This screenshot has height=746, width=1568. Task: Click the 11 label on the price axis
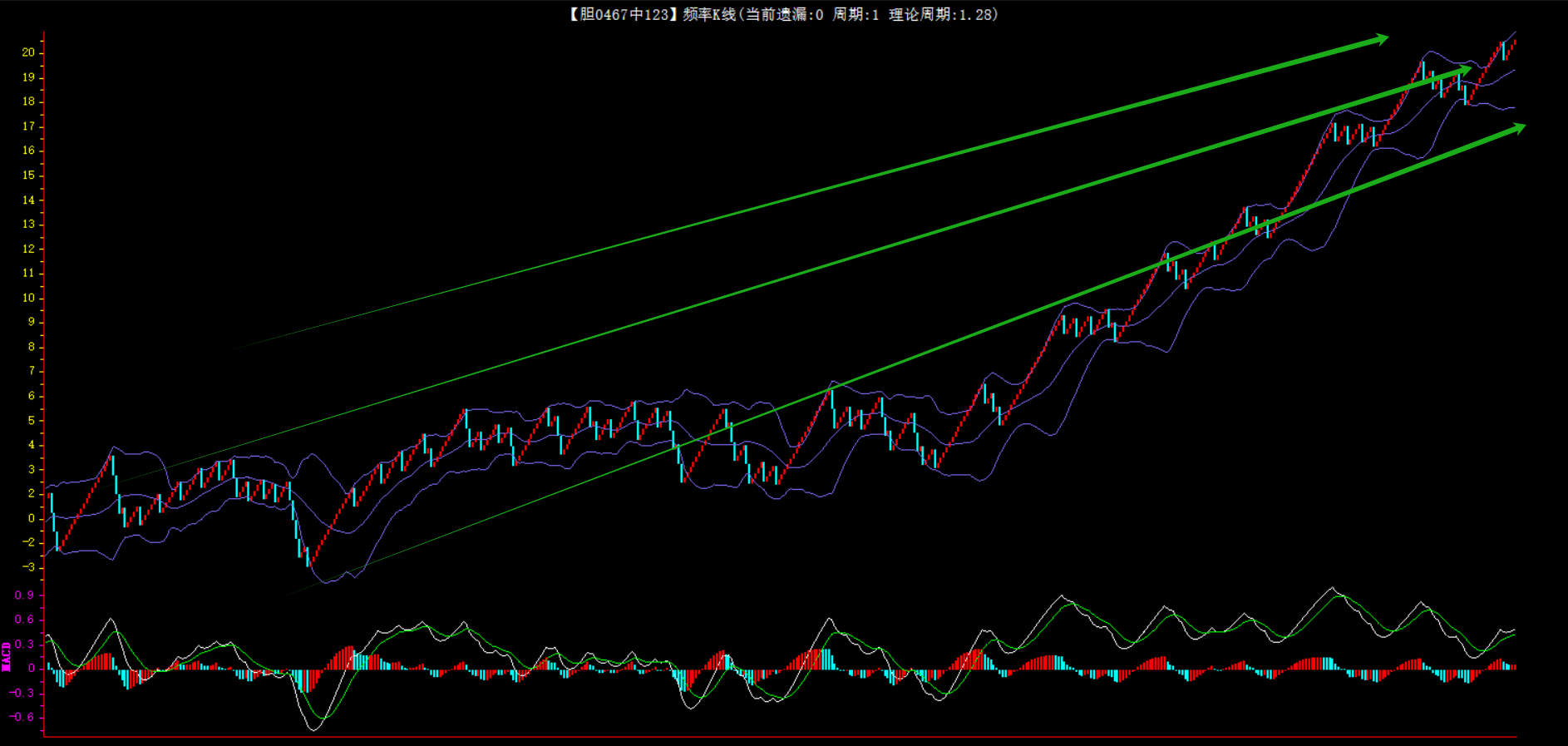coord(28,273)
